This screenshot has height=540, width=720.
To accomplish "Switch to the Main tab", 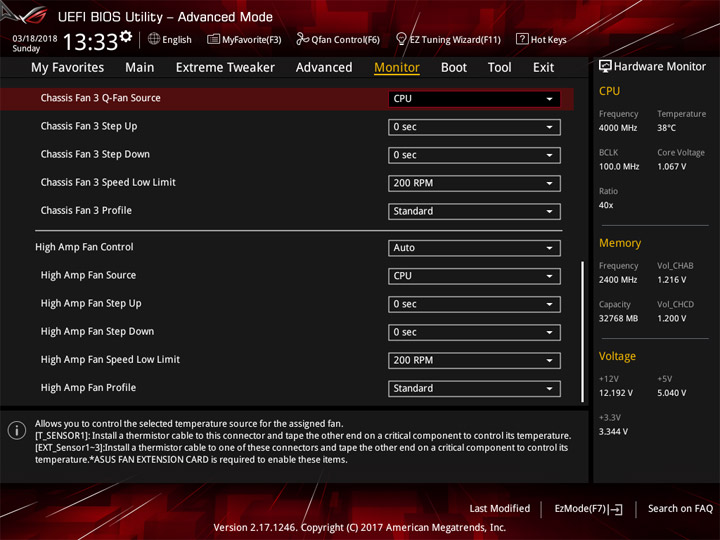I will pos(140,68).
